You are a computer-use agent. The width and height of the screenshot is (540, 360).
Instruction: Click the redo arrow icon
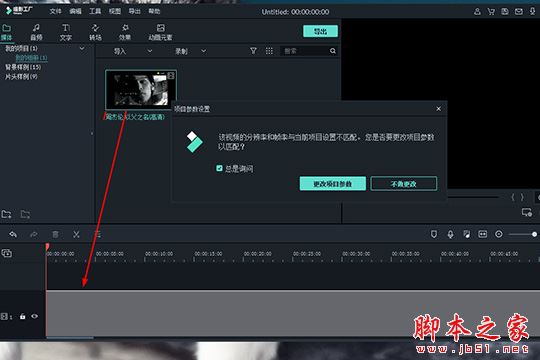click(34, 234)
